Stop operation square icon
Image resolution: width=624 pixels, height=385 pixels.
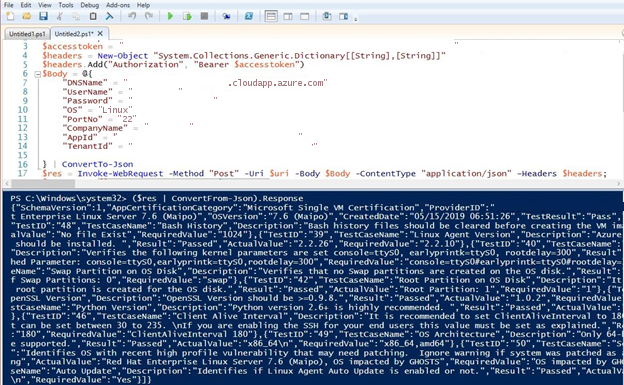tap(204, 16)
